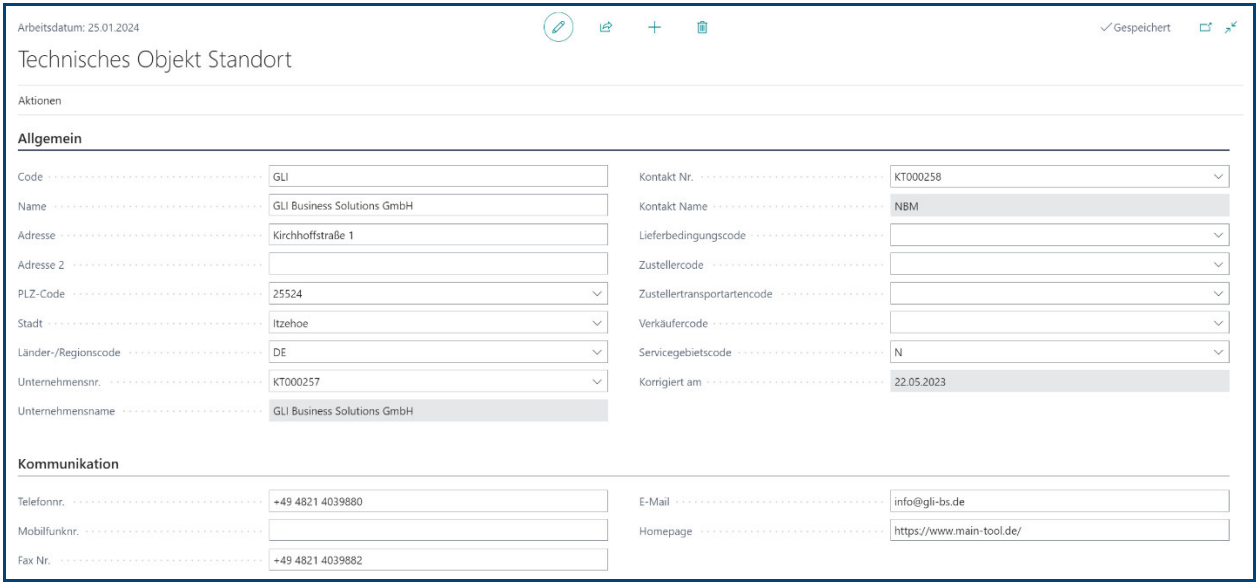This screenshot has height=584, width=1258.
Task: Open page in new window icon
Action: pos(1205,26)
